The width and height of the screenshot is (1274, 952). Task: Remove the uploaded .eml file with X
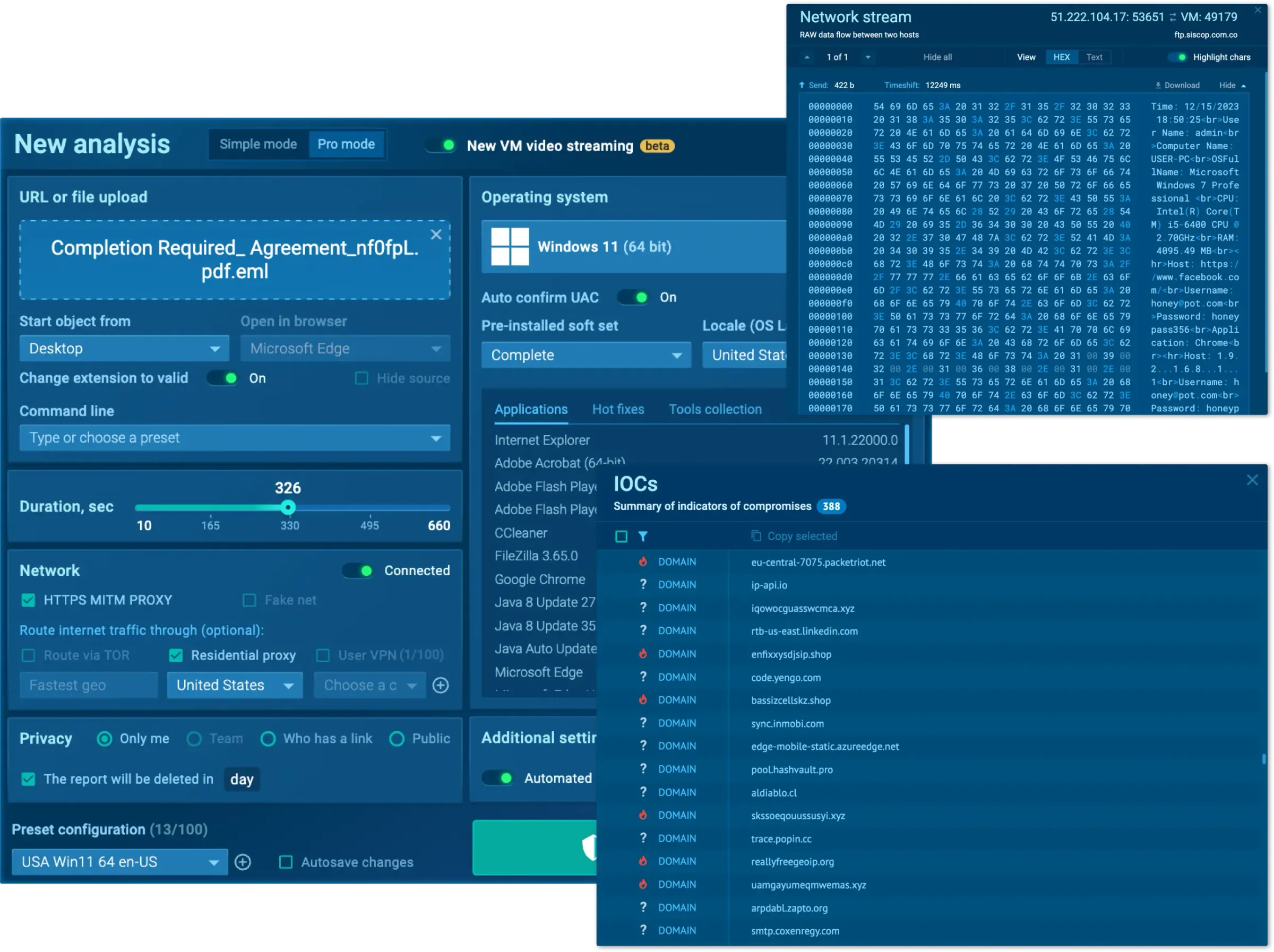(435, 235)
